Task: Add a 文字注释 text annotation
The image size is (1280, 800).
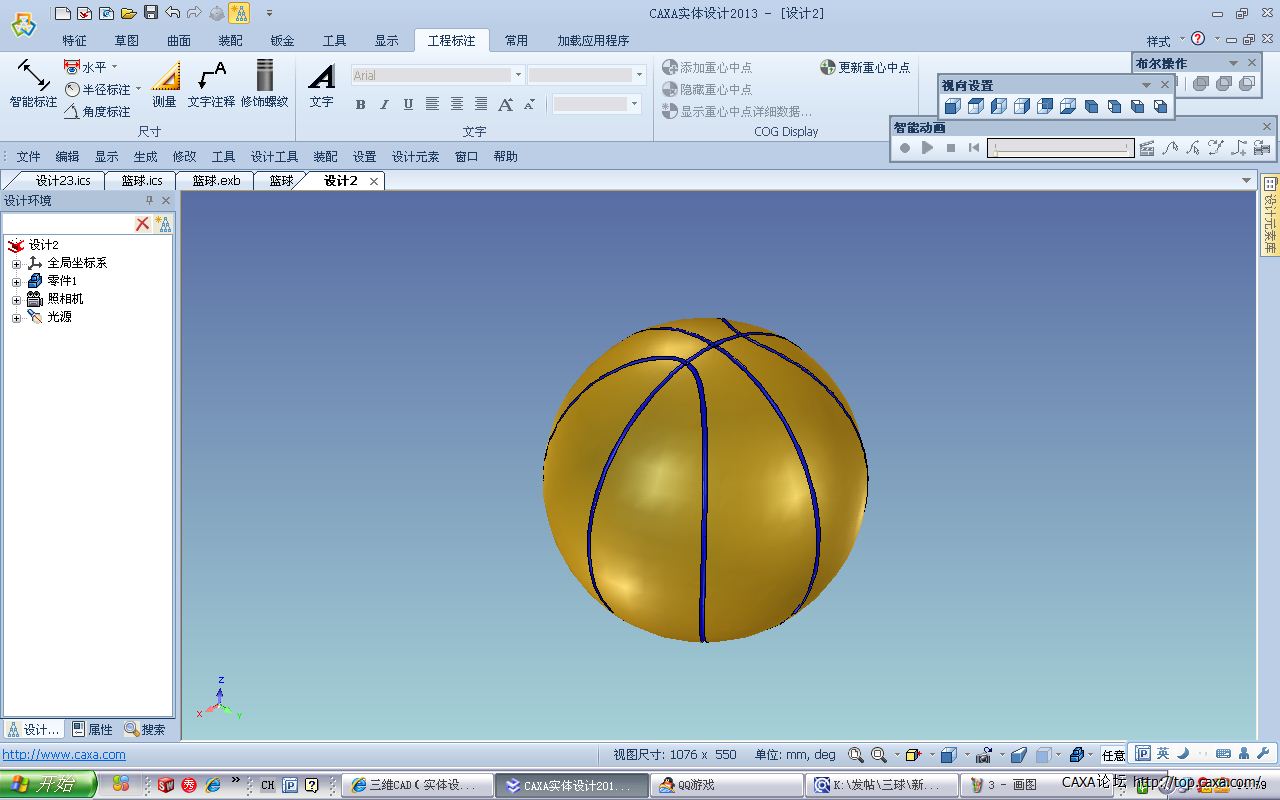Action: click(211, 85)
